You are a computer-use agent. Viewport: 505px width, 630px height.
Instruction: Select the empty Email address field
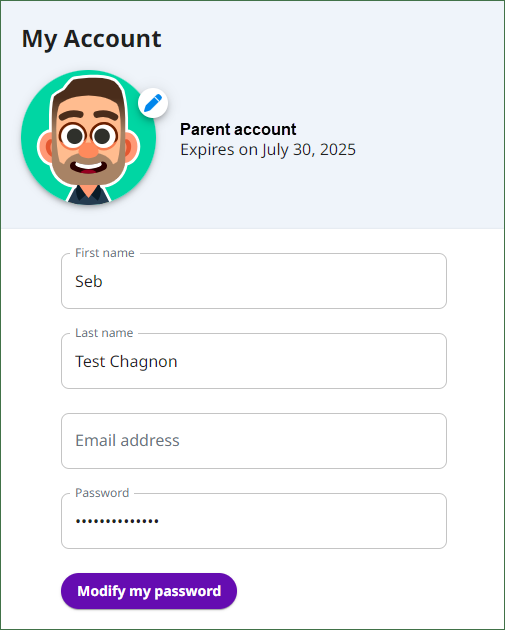(x=254, y=441)
